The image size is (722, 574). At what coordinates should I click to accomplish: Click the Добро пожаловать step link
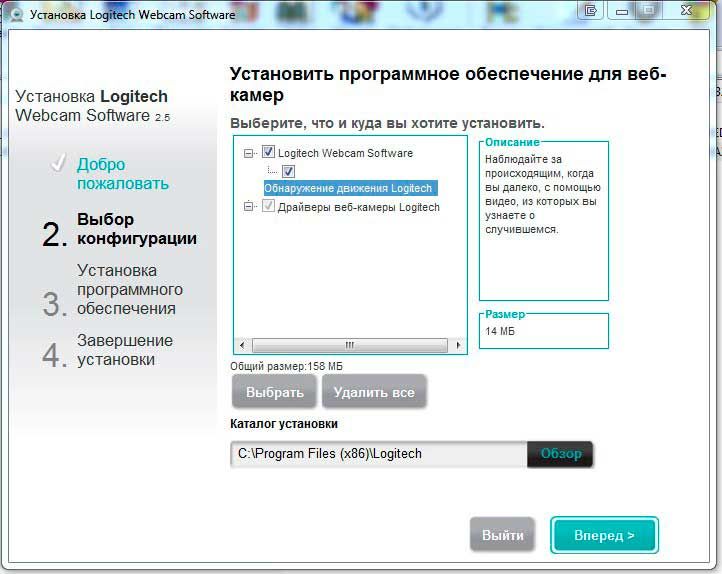click(x=122, y=174)
